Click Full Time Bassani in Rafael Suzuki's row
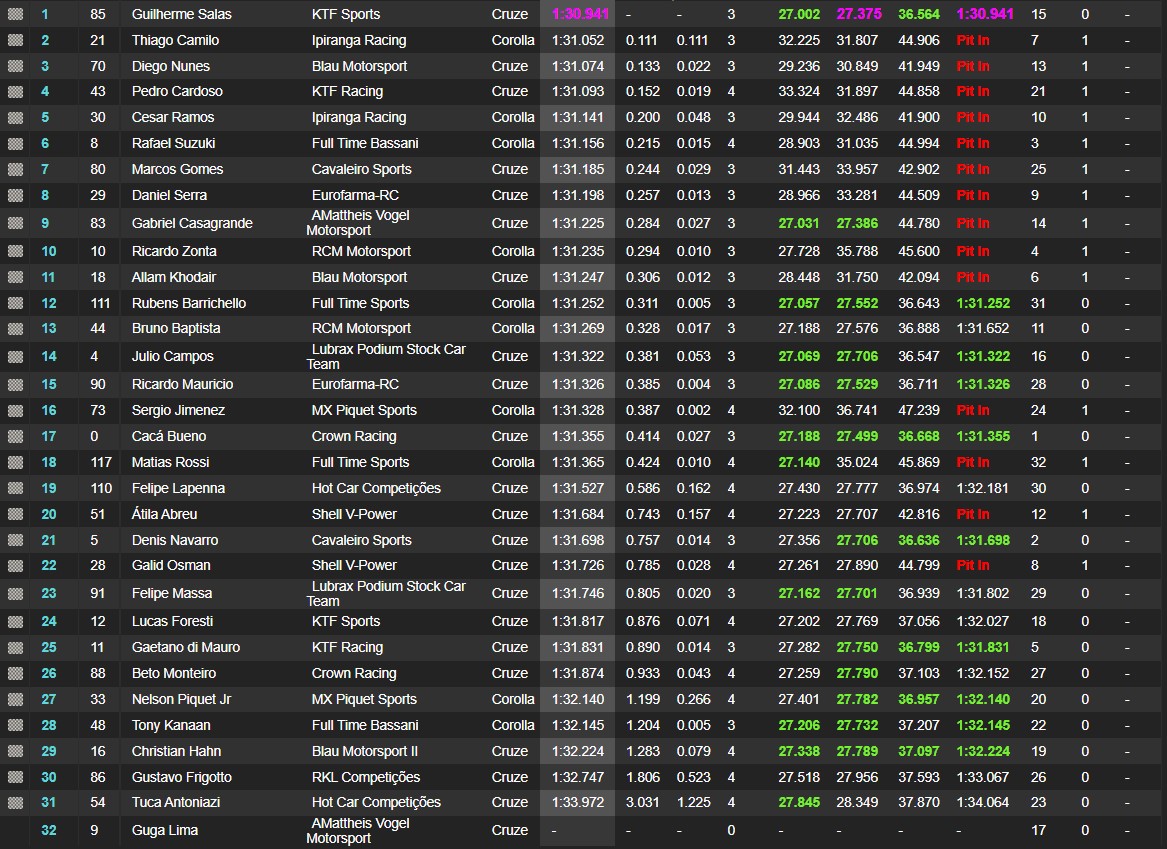Image resolution: width=1167 pixels, height=849 pixels. point(365,144)
